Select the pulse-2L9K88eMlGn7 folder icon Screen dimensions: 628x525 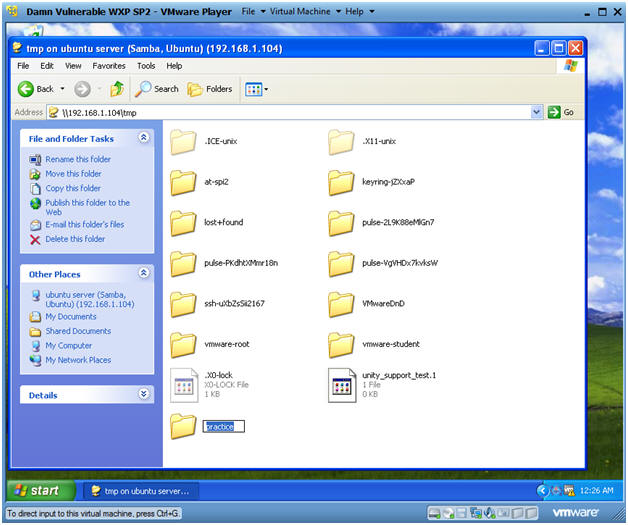click(341, 223)
